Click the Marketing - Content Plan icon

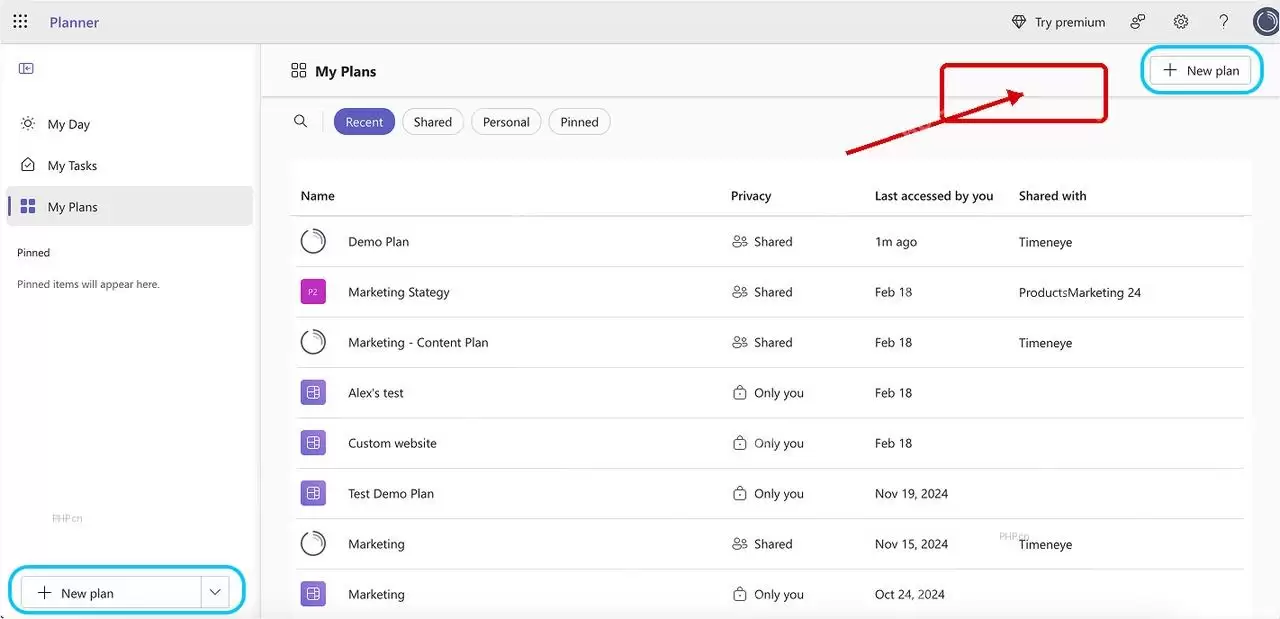[x=313, y=342]
